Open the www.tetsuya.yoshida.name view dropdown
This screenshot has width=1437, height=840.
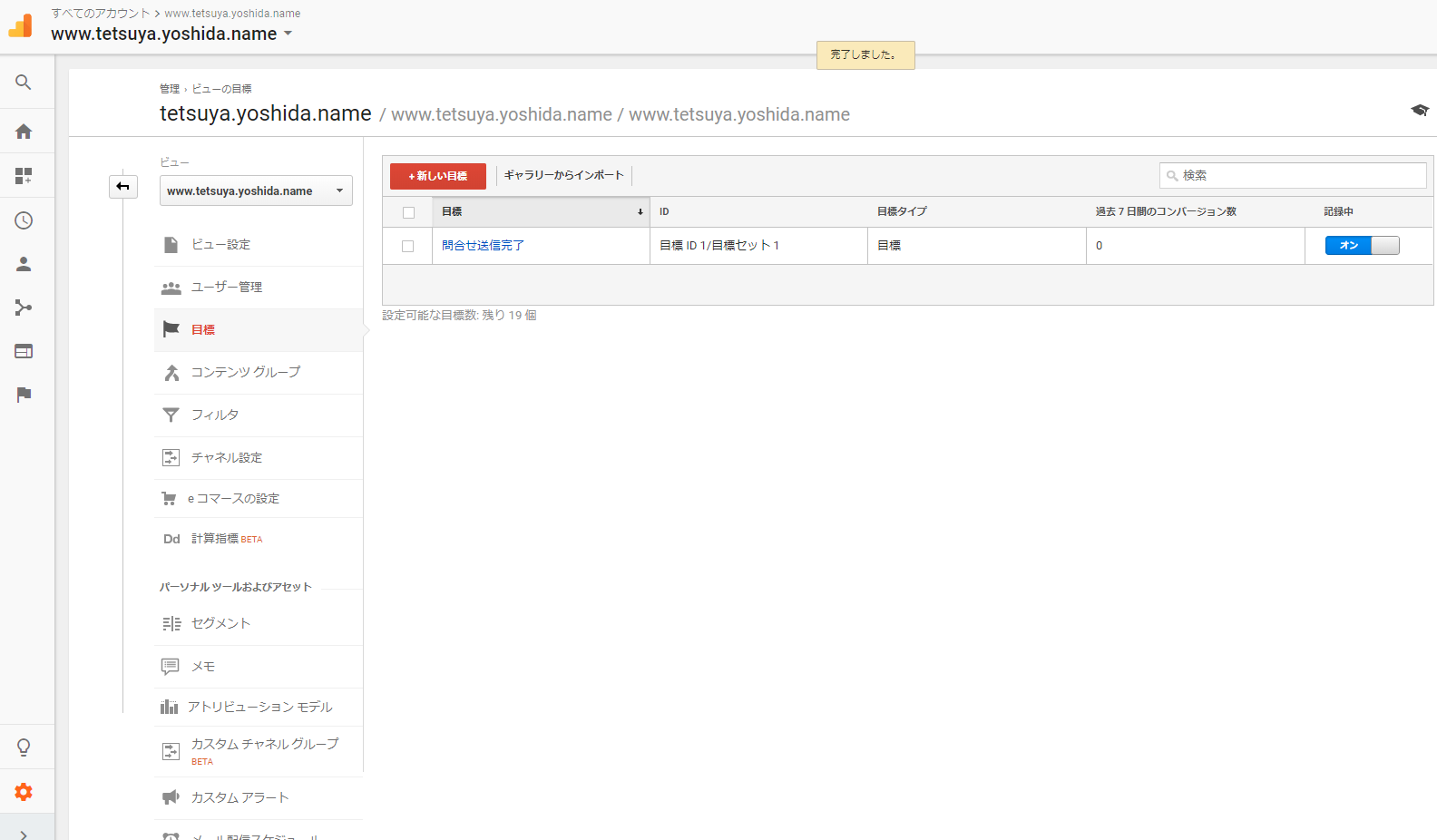256,191
